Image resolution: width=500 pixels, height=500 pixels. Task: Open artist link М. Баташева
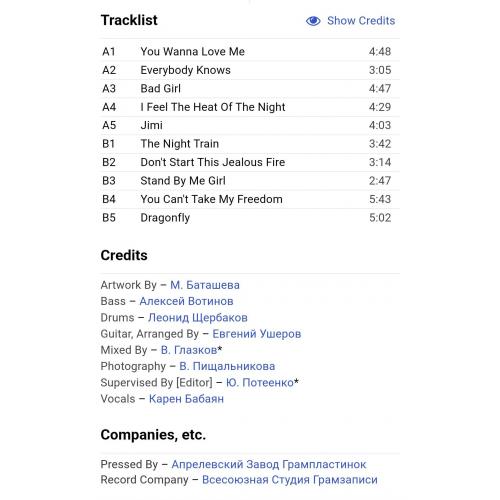coord(205,285)
